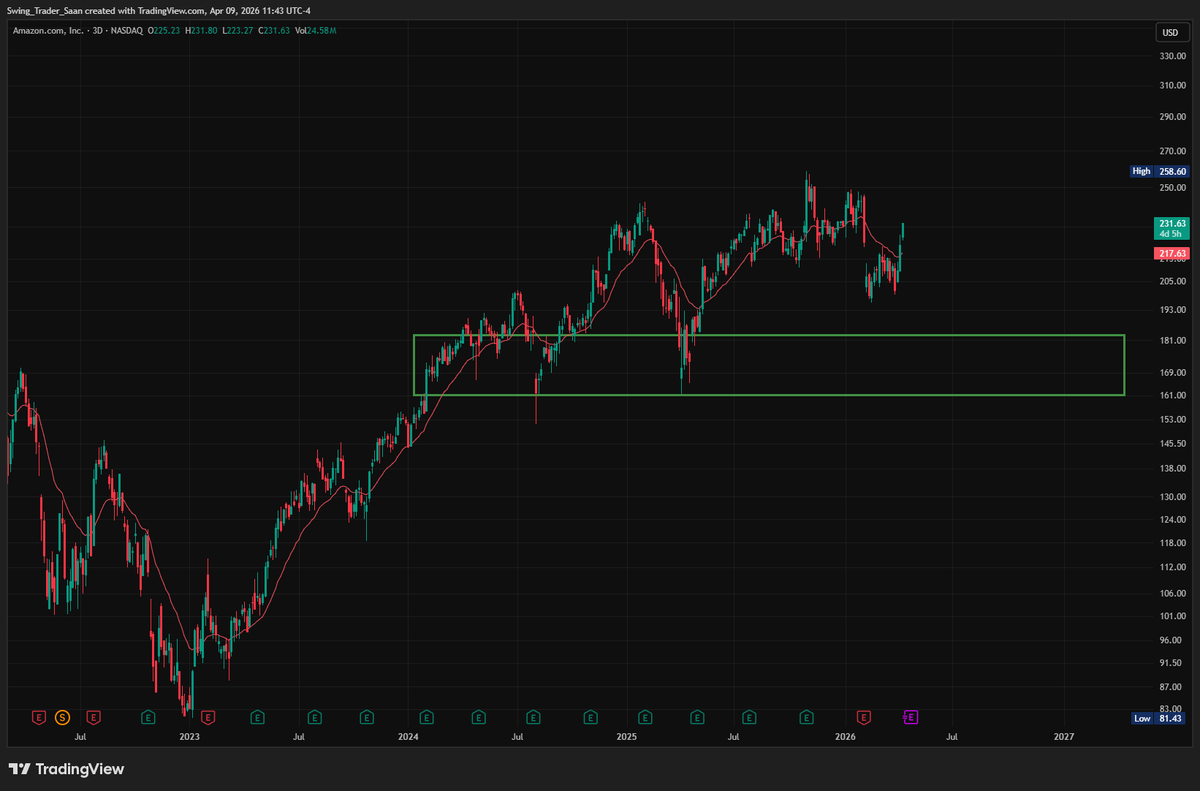Click 161.00 on the price scale
Screen dimensions: 1200x791
point(1172,396)
